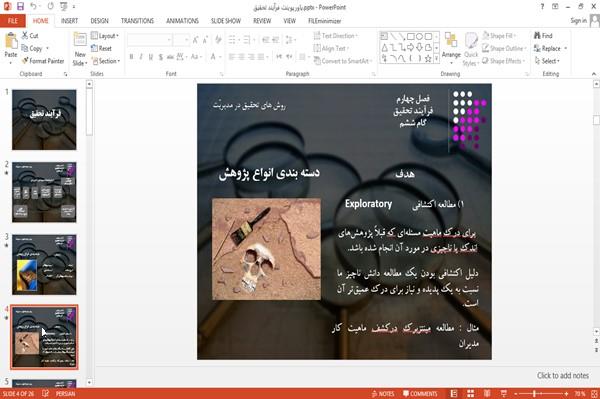This screenshot has width=600, height=399.
Task: Activate the Format Painter brush
Action: (x=43, y=61)
